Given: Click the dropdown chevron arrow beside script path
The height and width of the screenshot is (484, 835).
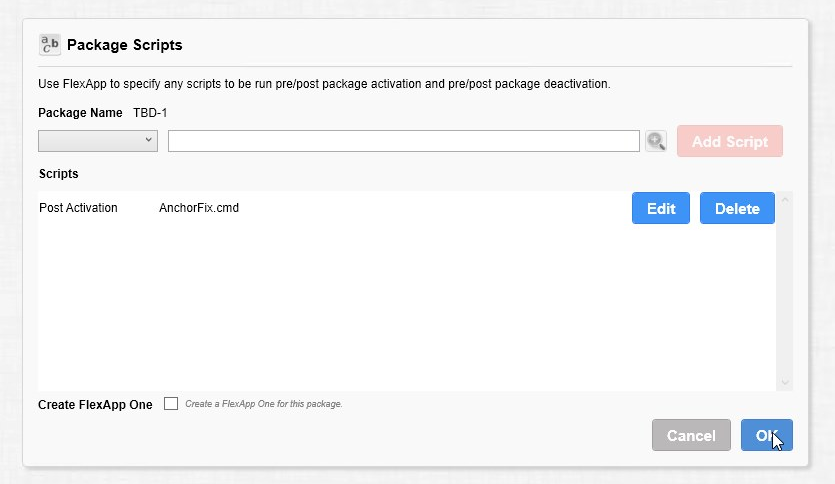Looking at the screenshot, I should click(149, 140).
